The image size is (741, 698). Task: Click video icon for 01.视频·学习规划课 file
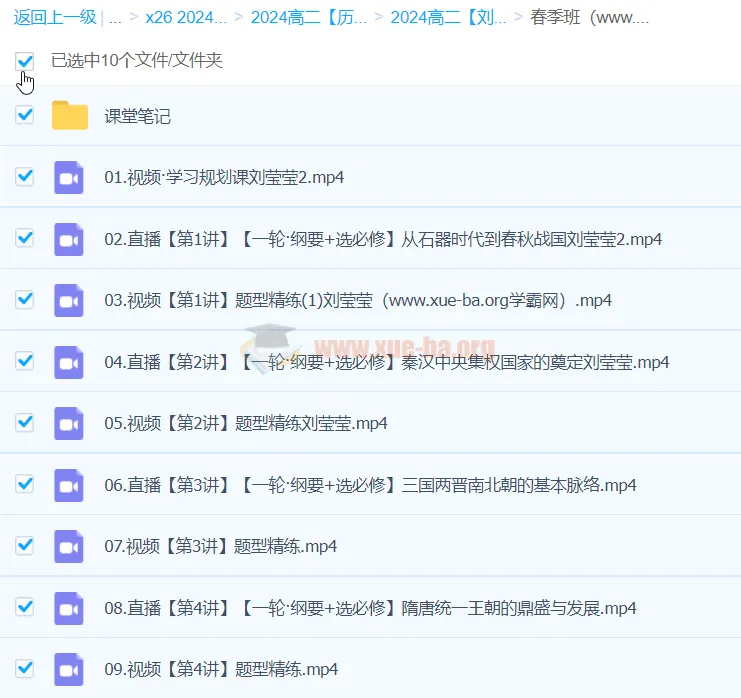pos(69,177)
